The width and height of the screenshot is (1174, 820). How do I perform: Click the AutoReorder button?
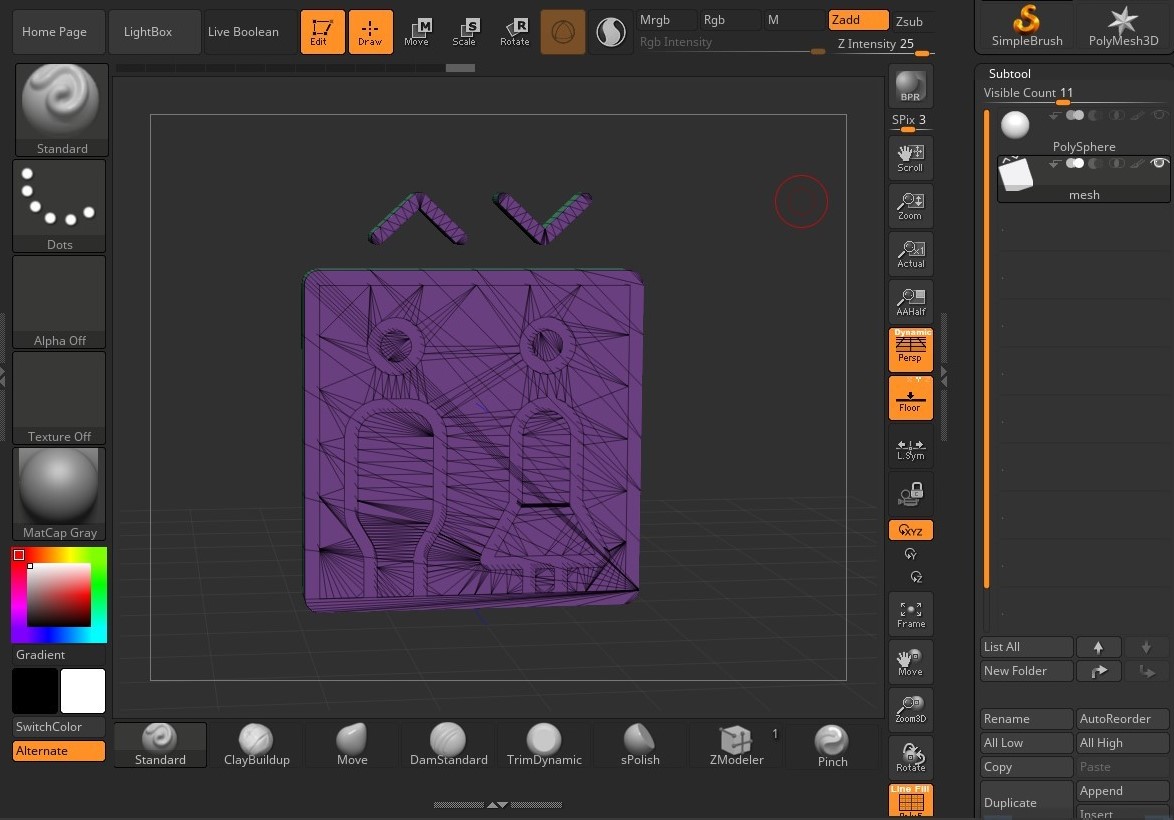tap(1122, 719)
